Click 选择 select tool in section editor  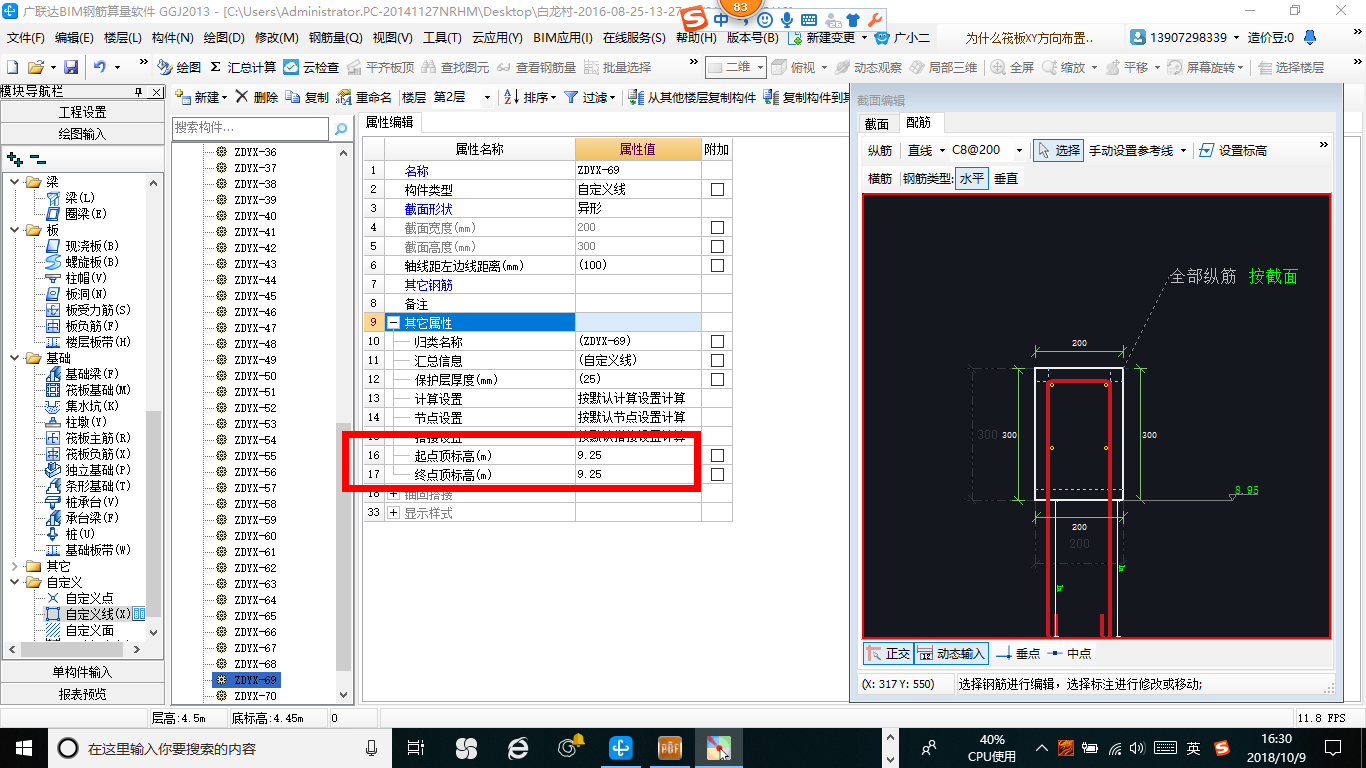[x=1059, y=150]
